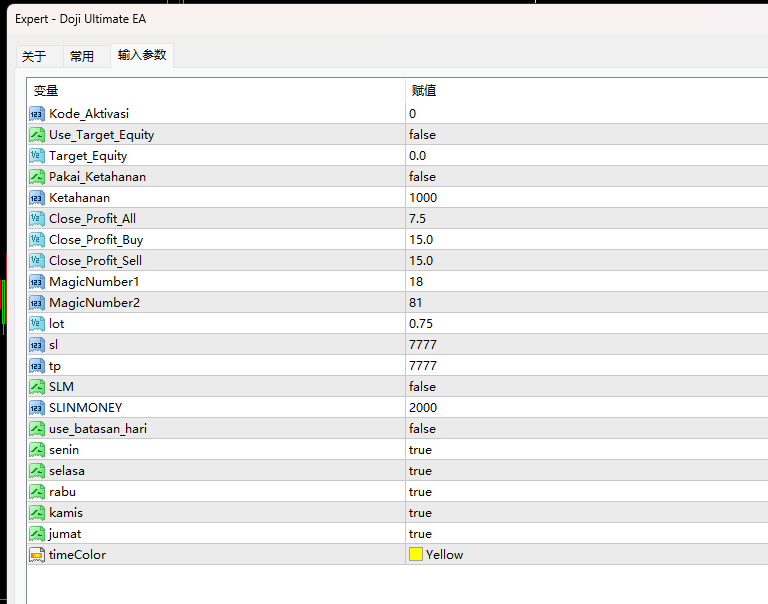This screenshot has width=768, height=604.
Task: Open the jumat true/false value selector
Action: pyautogui.click(x=587, y=533)
